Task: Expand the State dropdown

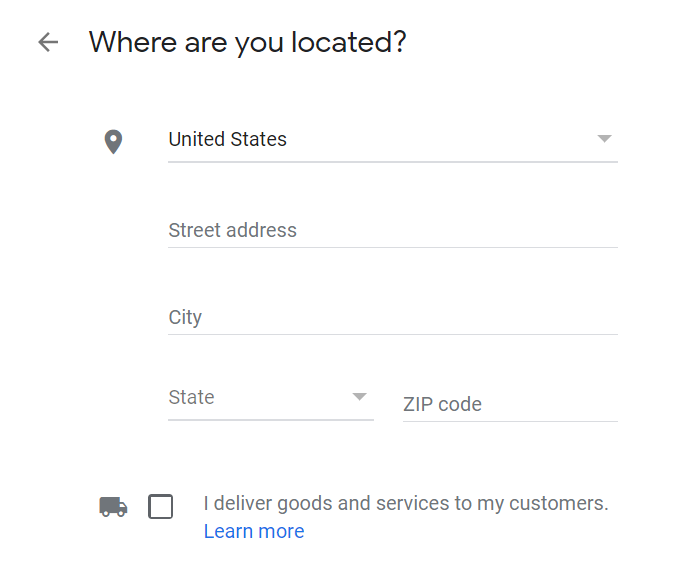Action: click(x=270, y=398)
